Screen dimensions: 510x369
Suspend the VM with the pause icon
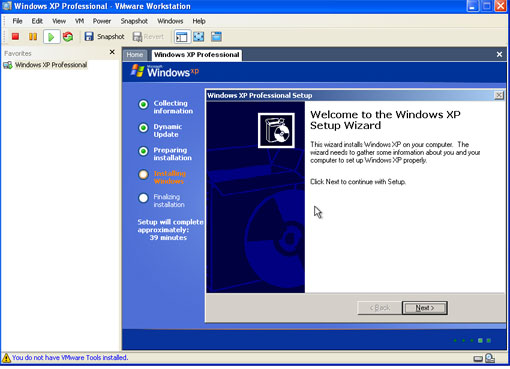coord(33,36)
